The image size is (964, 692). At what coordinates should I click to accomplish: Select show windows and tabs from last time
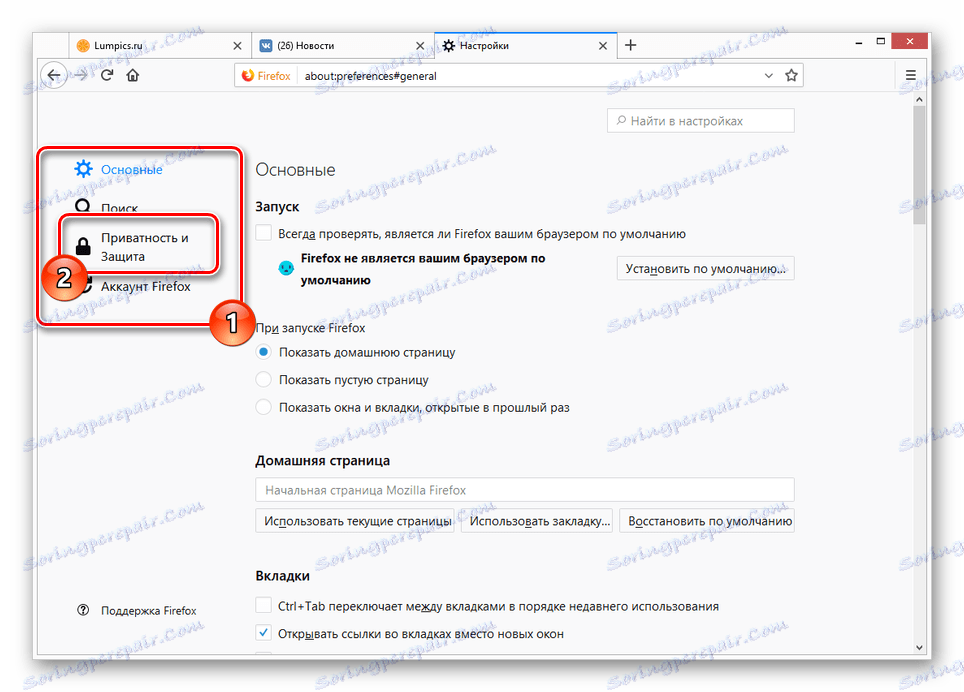[263, 407]
